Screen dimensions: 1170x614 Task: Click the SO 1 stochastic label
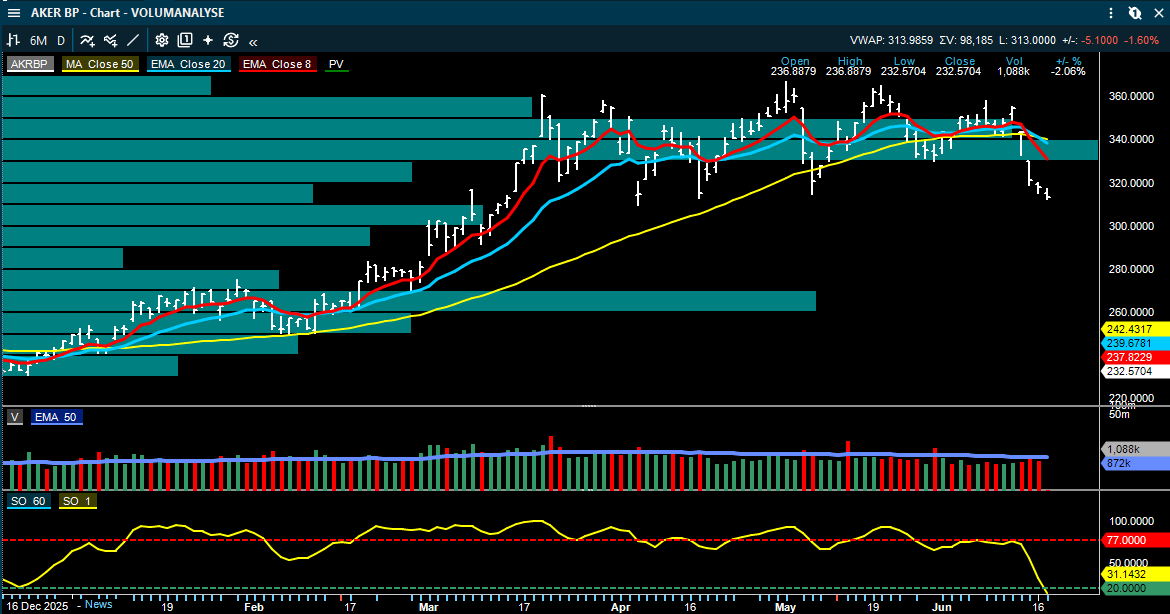click(76, 501)
